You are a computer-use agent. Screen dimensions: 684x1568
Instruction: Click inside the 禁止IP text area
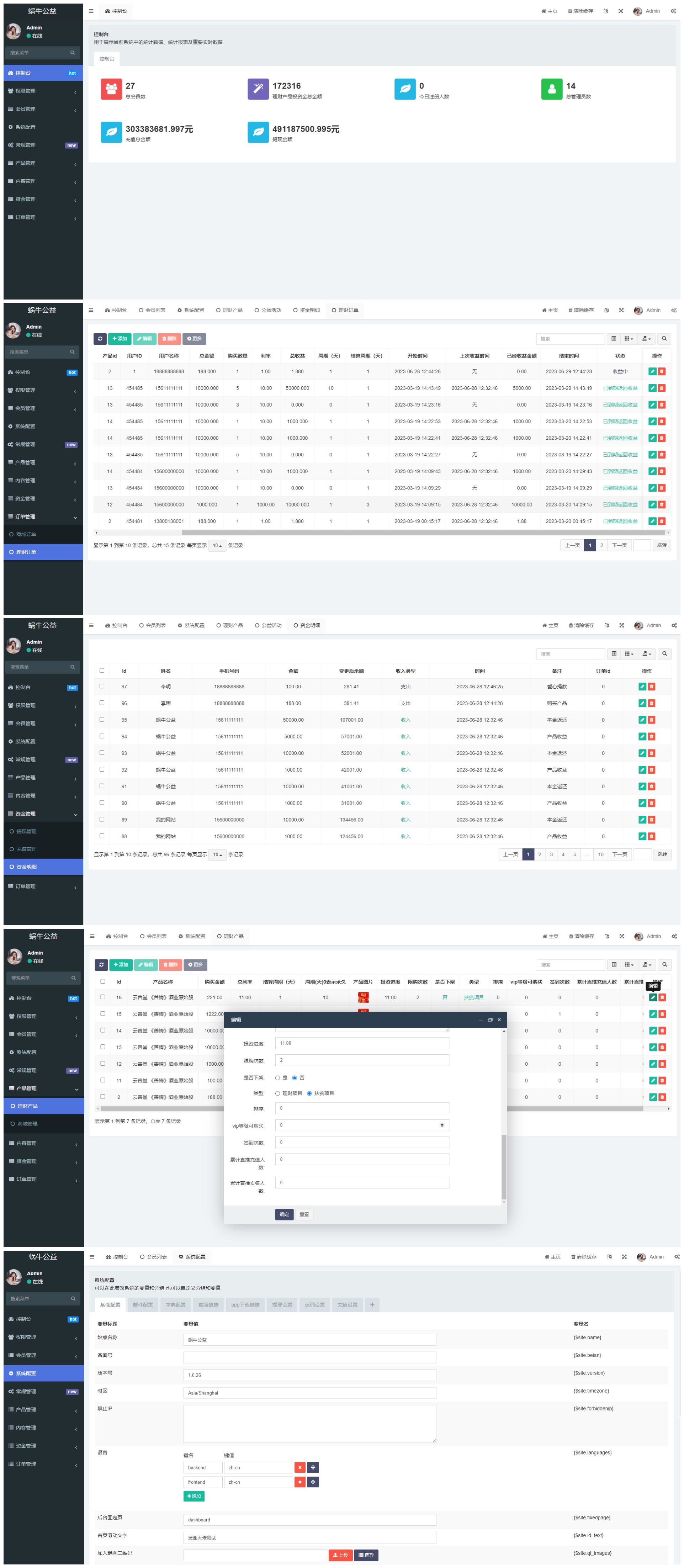309,1423
